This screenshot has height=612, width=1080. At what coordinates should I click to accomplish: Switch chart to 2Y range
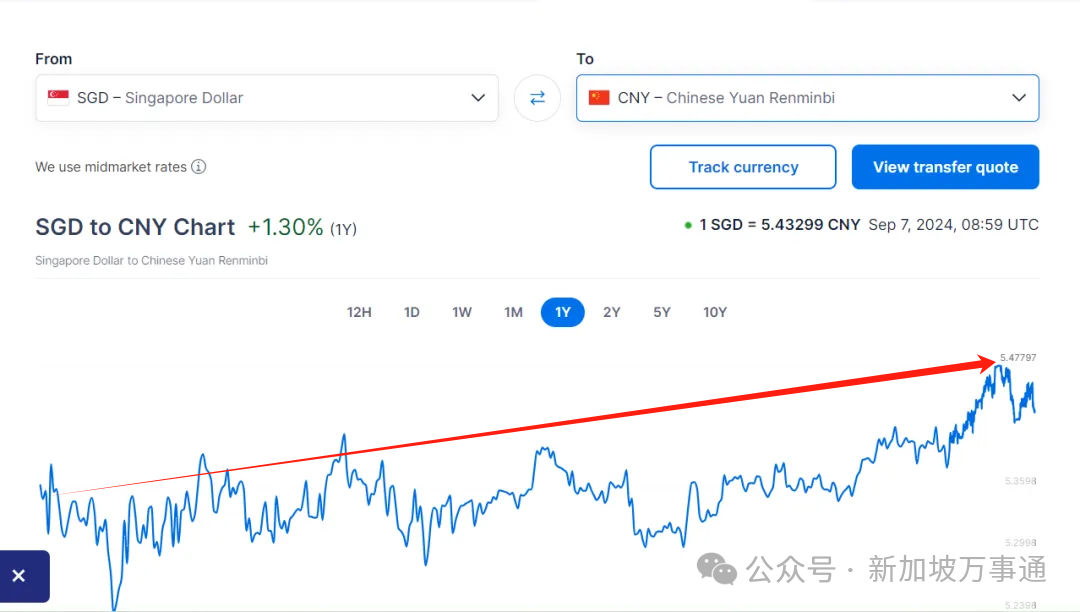pos(612,312)
